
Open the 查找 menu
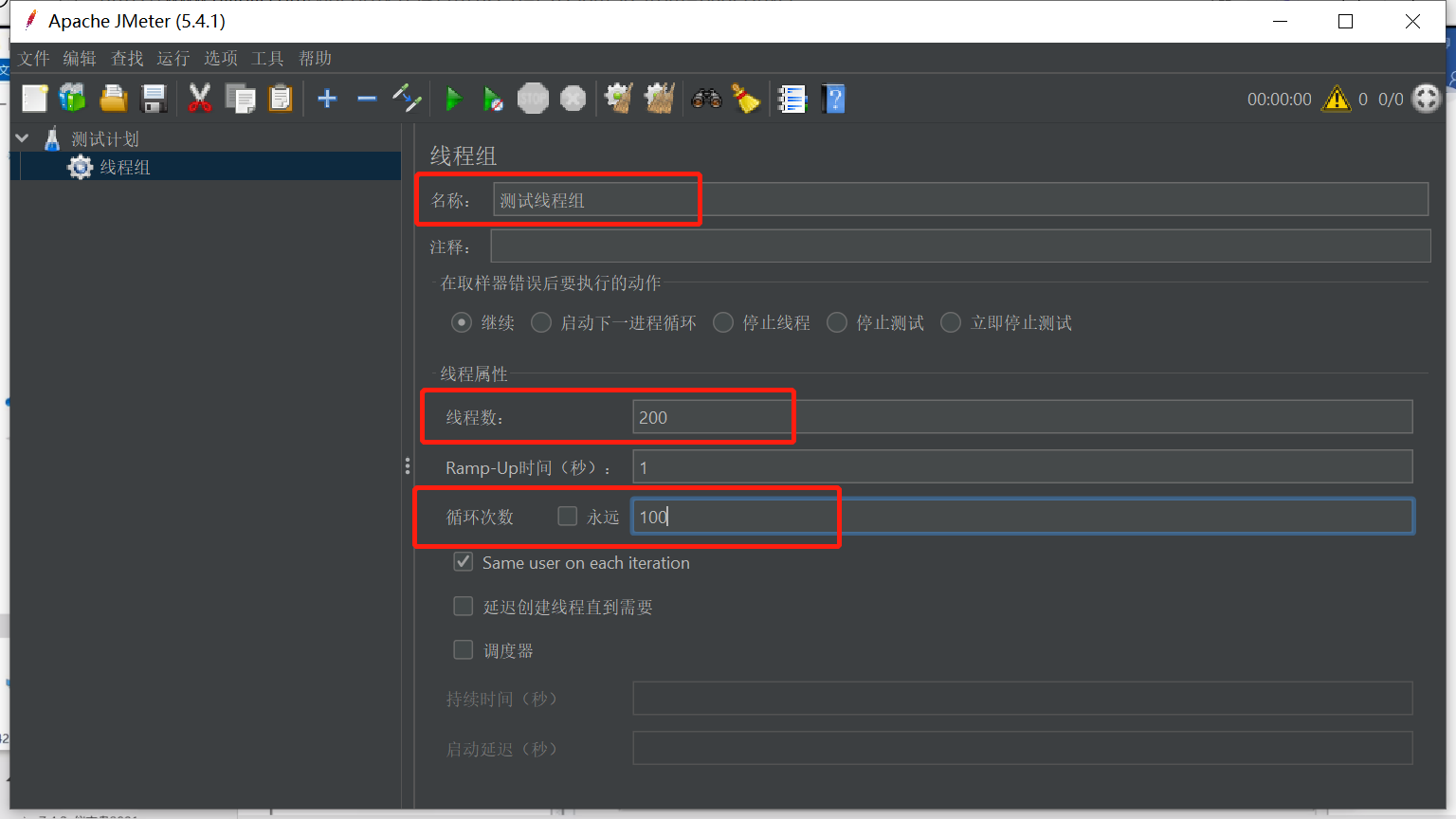[x=127, y=59]
